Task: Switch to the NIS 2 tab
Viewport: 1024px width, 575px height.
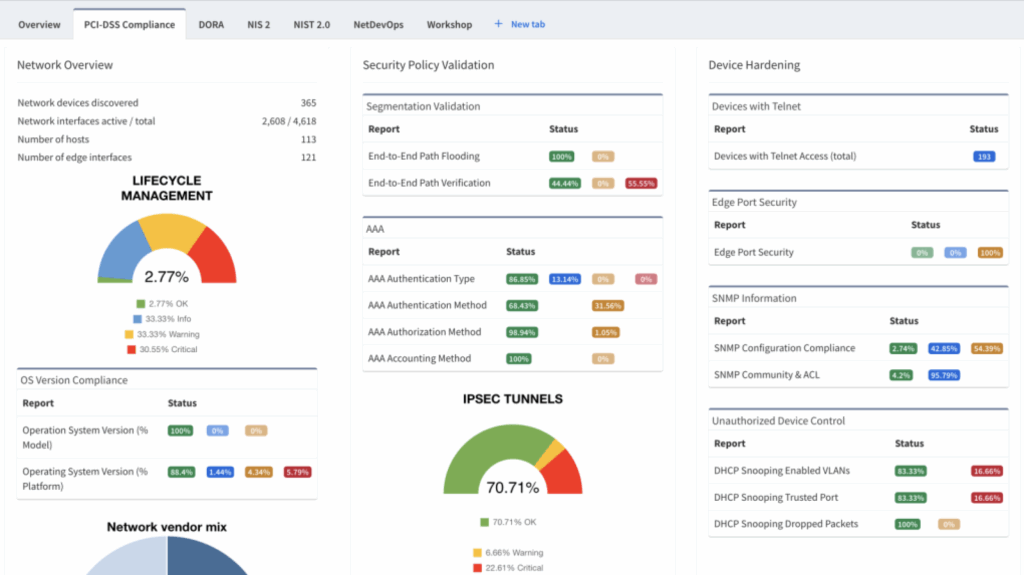Action: click(x=259, y=24)
